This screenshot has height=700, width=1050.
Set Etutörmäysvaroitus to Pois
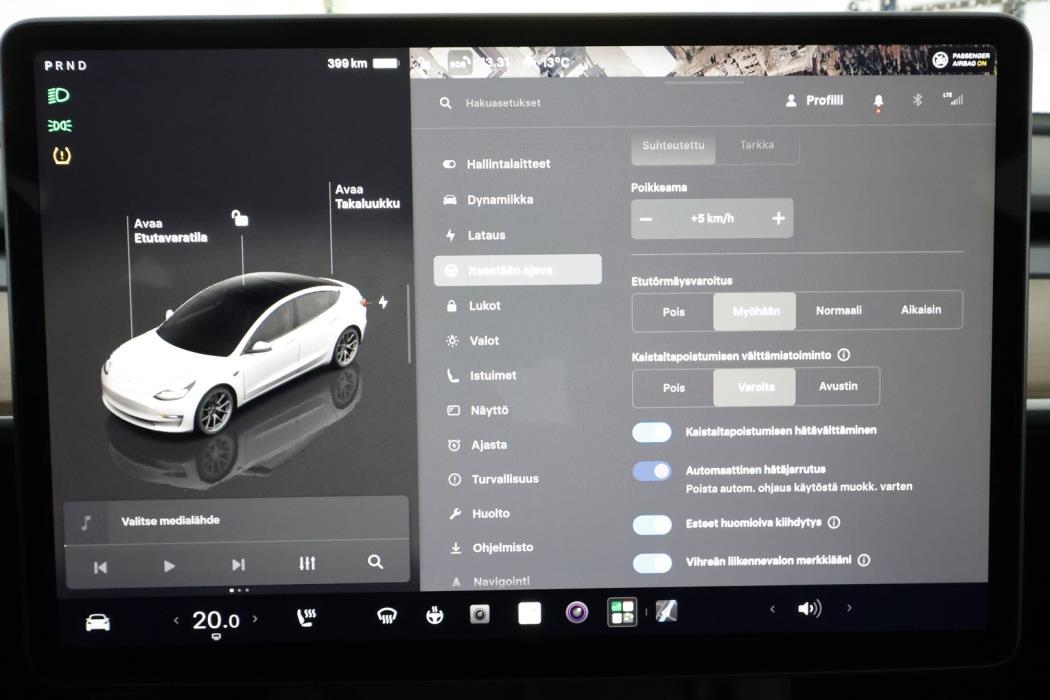673,312
